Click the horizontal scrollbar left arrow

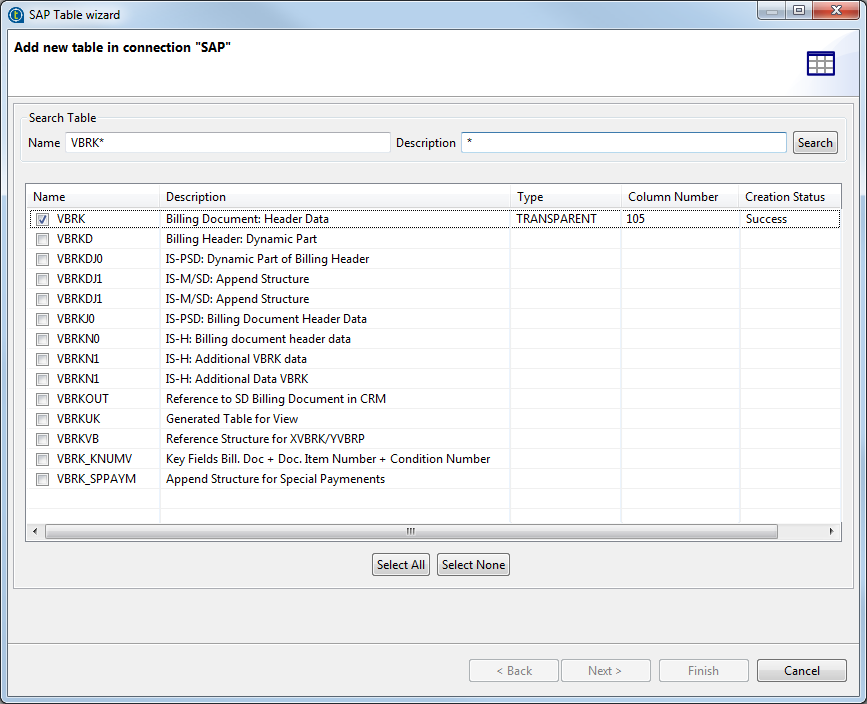35,532
